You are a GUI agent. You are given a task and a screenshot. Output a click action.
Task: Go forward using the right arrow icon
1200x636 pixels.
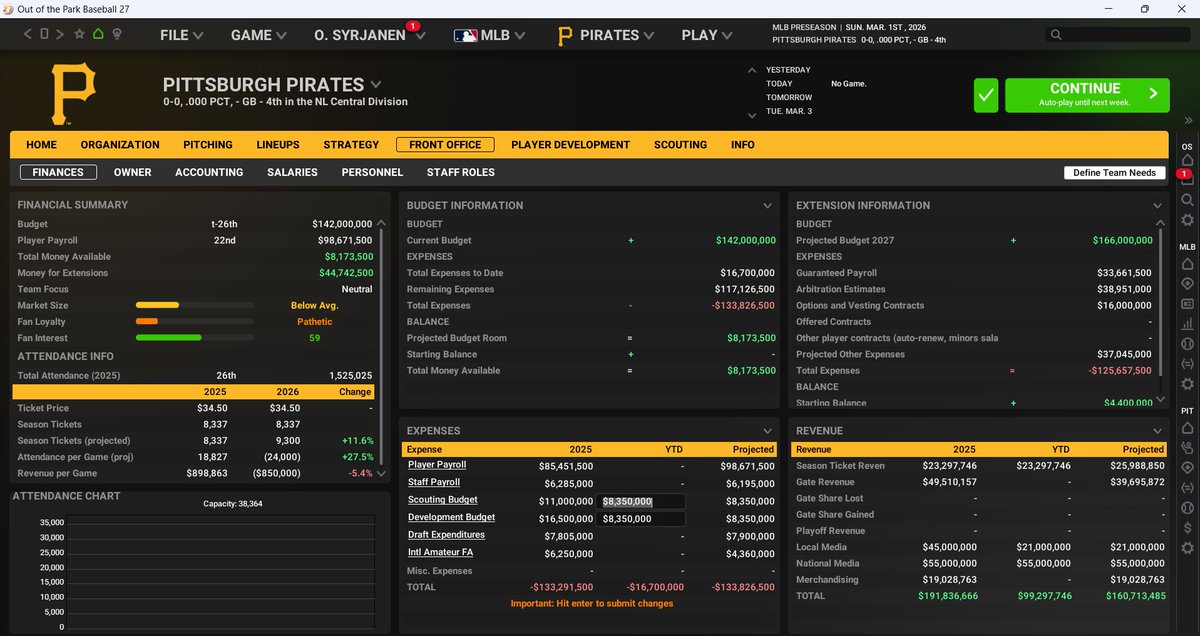pos(61,34)
